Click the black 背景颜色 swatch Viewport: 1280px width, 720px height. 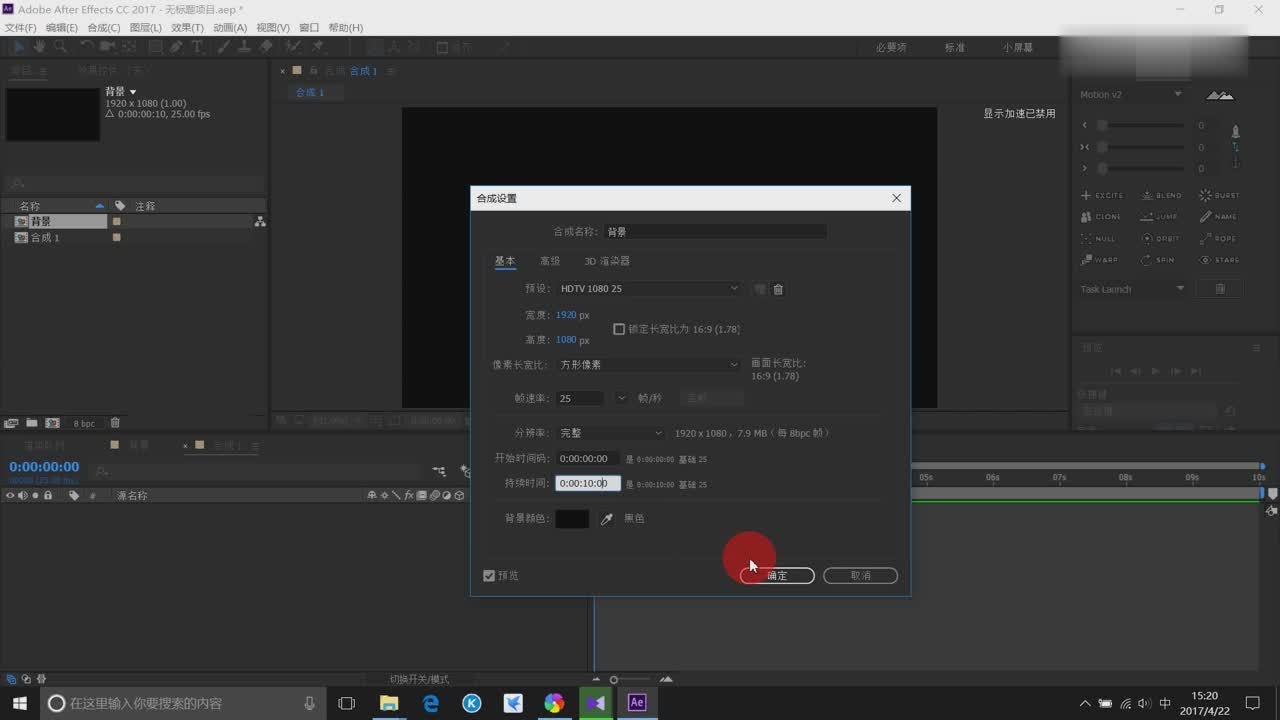pos(572,519)
